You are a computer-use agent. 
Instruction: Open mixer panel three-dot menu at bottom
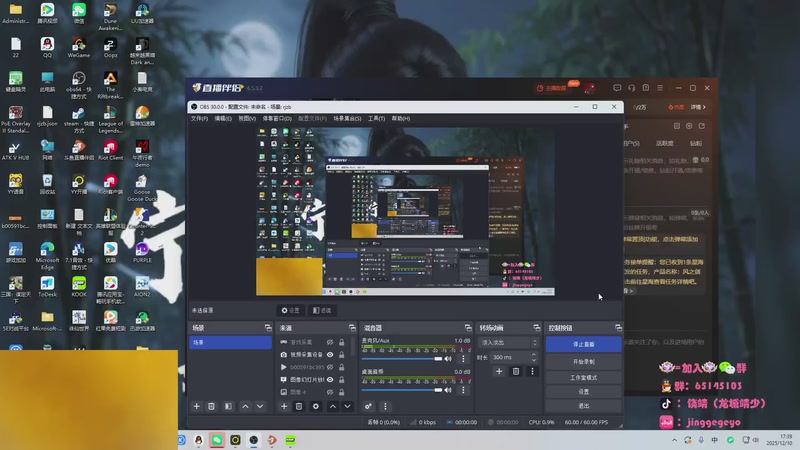point(385,406)
